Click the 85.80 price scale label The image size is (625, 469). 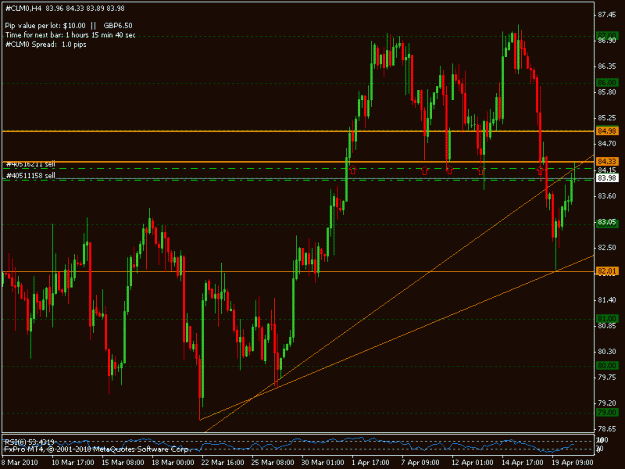click(607, 92)
